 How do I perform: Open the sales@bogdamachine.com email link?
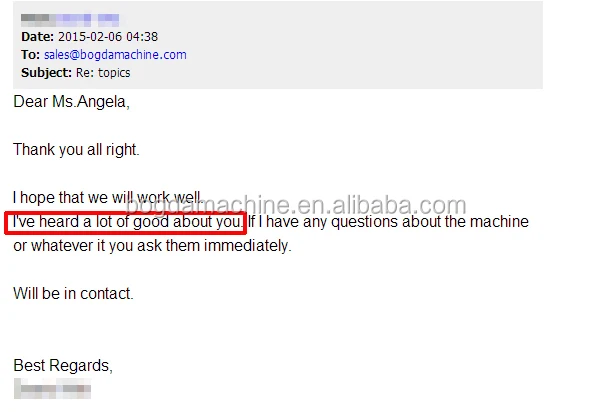click(115, 55)
